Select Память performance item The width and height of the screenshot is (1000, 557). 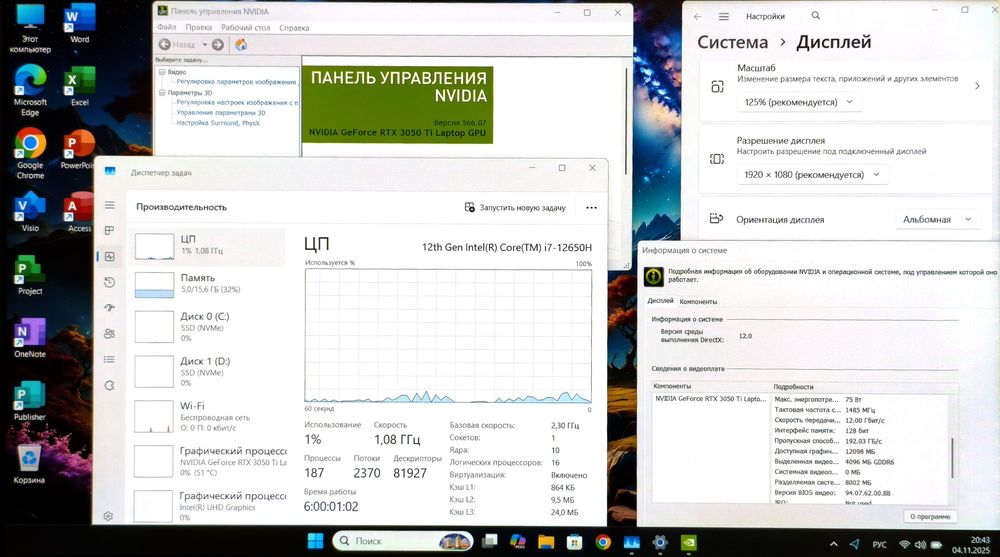(x=207, y=284)
